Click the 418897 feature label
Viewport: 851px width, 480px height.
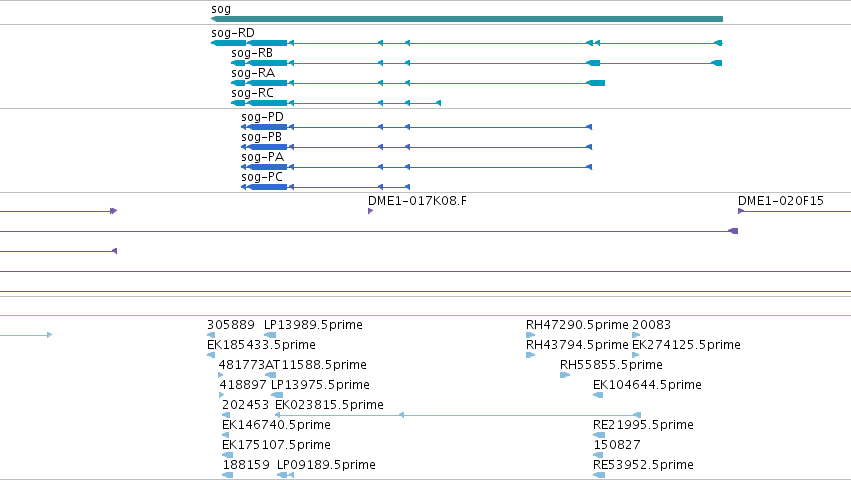[243, 385]
